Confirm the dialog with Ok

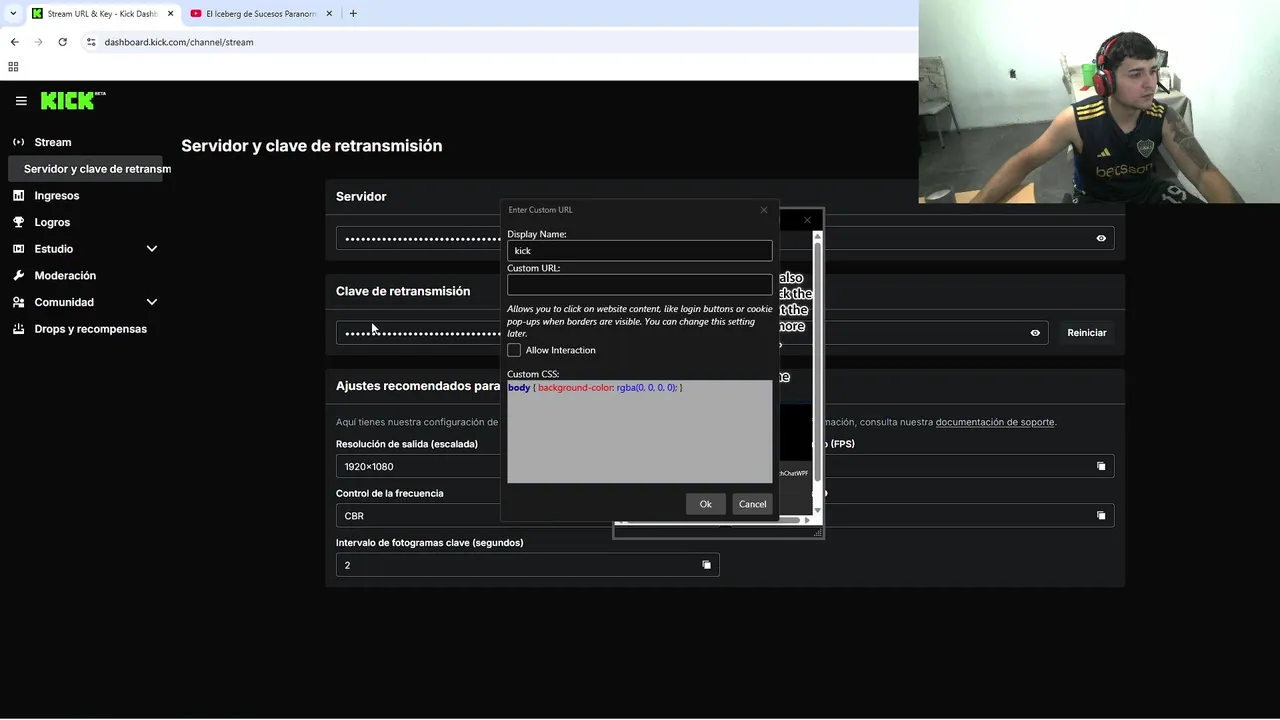point(705,504)
